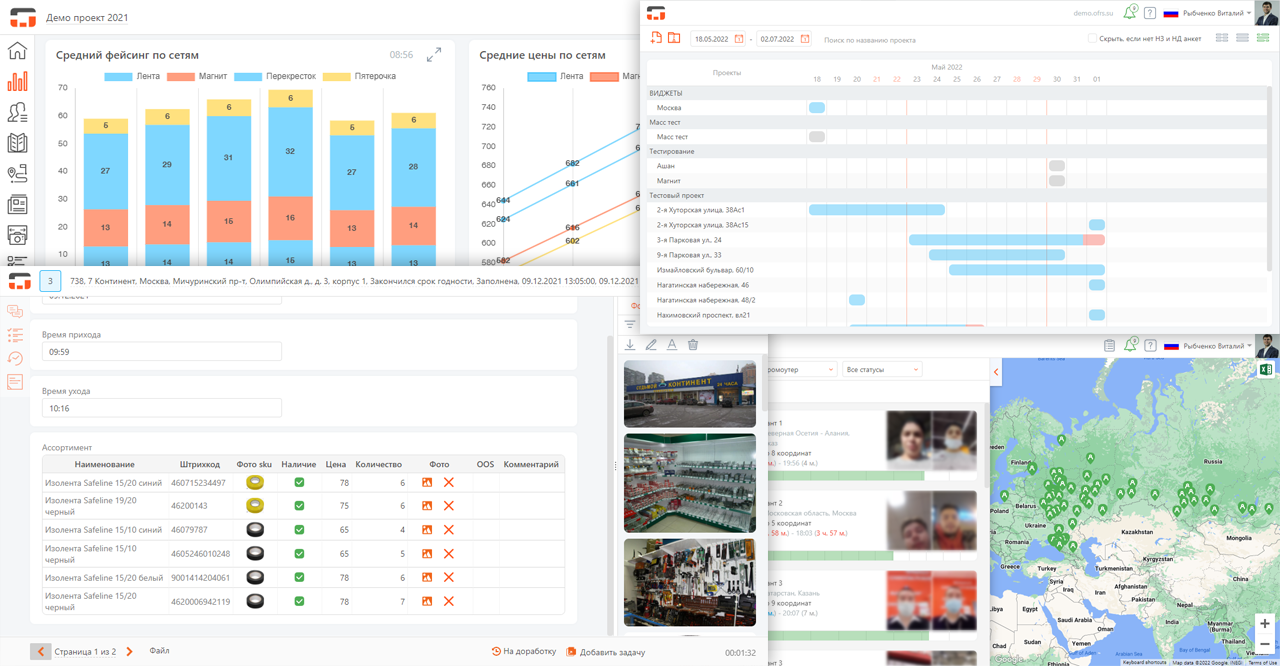Click the open book sidebar icon
1280x666 pixels.
(17, 143)
